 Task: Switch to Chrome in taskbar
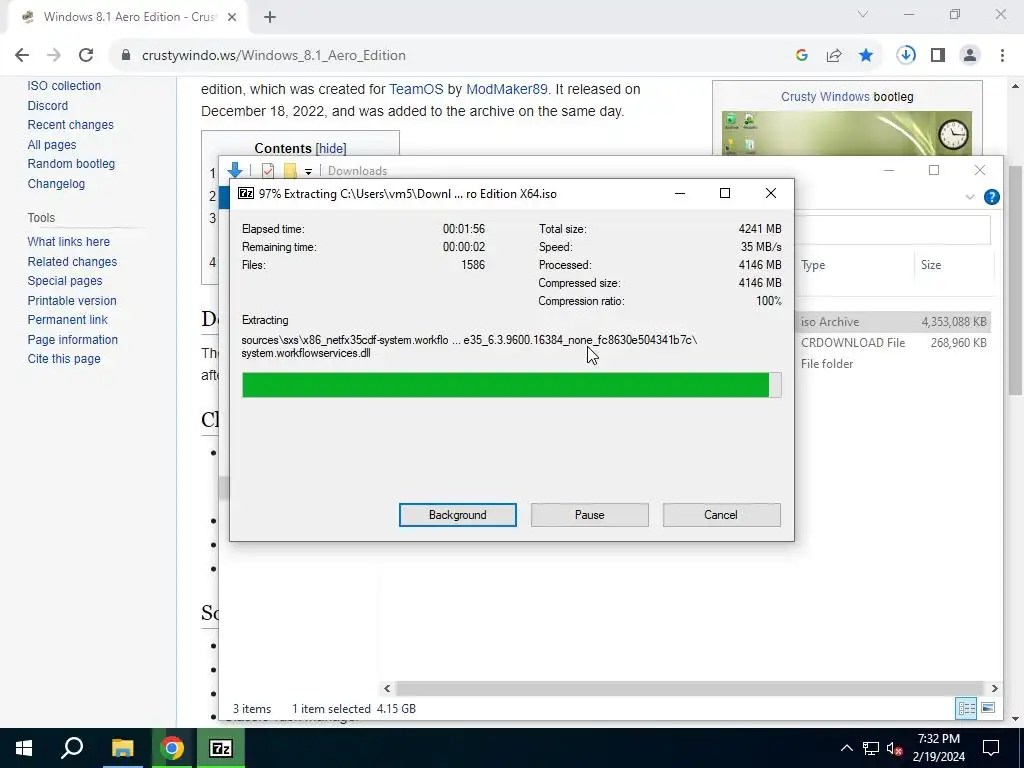(x=172, y=748)
